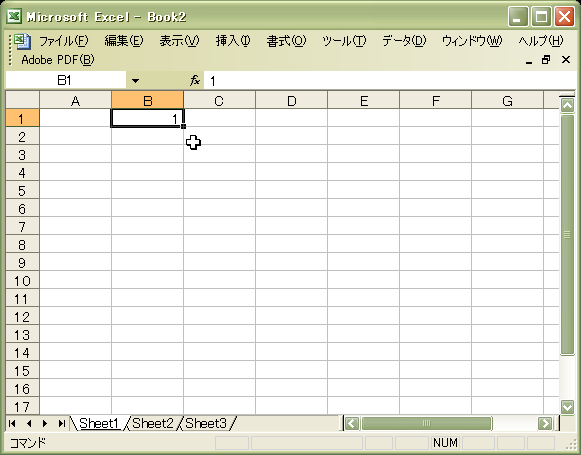Open the Adobe PDF(B) menu
This screenshot has height=455, width=581.
58,60
